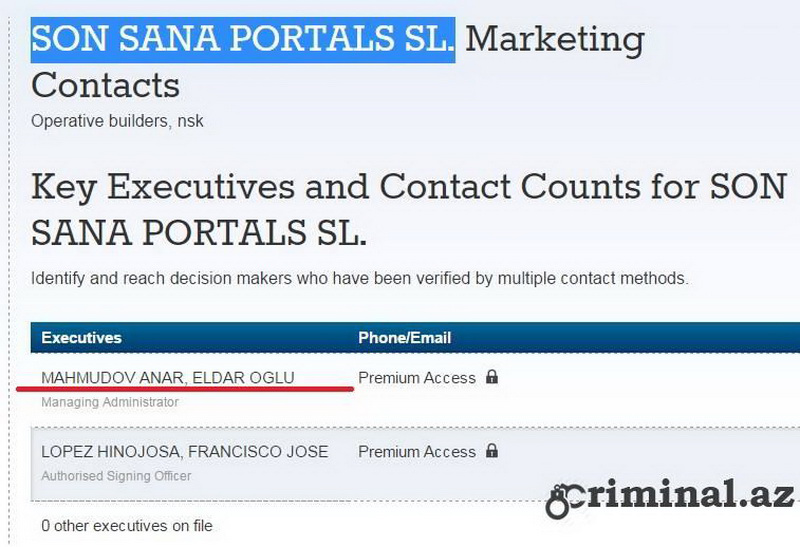Click the lock icon in Lopez Hinojosa row

coord(492,451)
